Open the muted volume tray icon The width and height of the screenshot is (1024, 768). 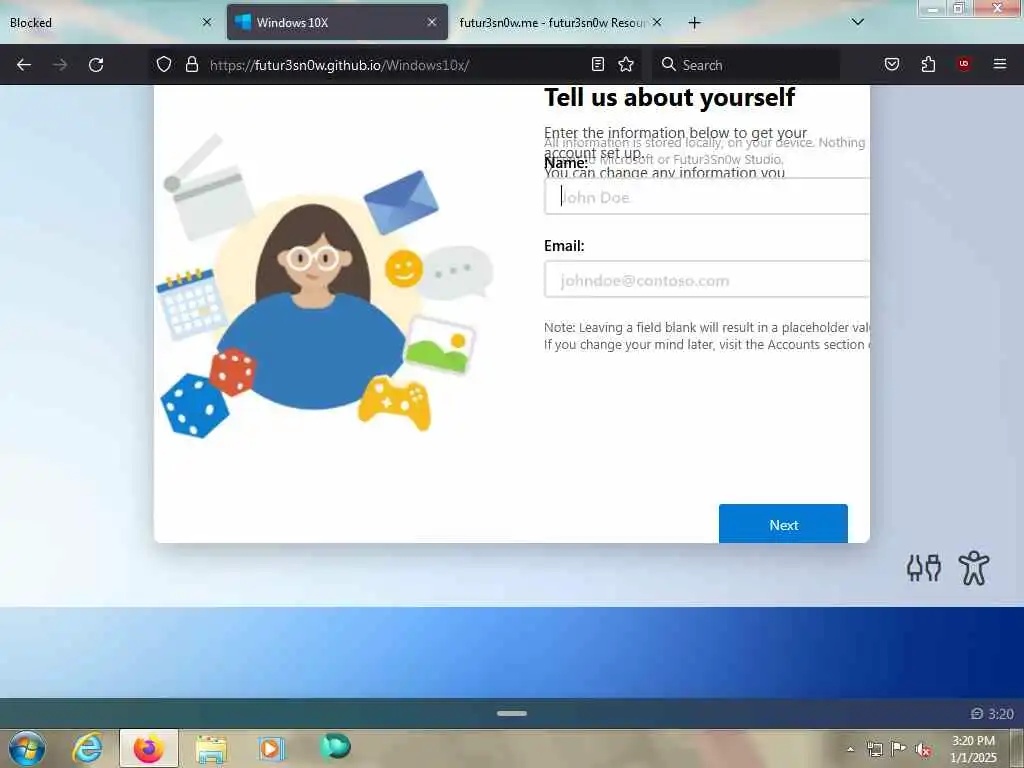pos(923,750)
